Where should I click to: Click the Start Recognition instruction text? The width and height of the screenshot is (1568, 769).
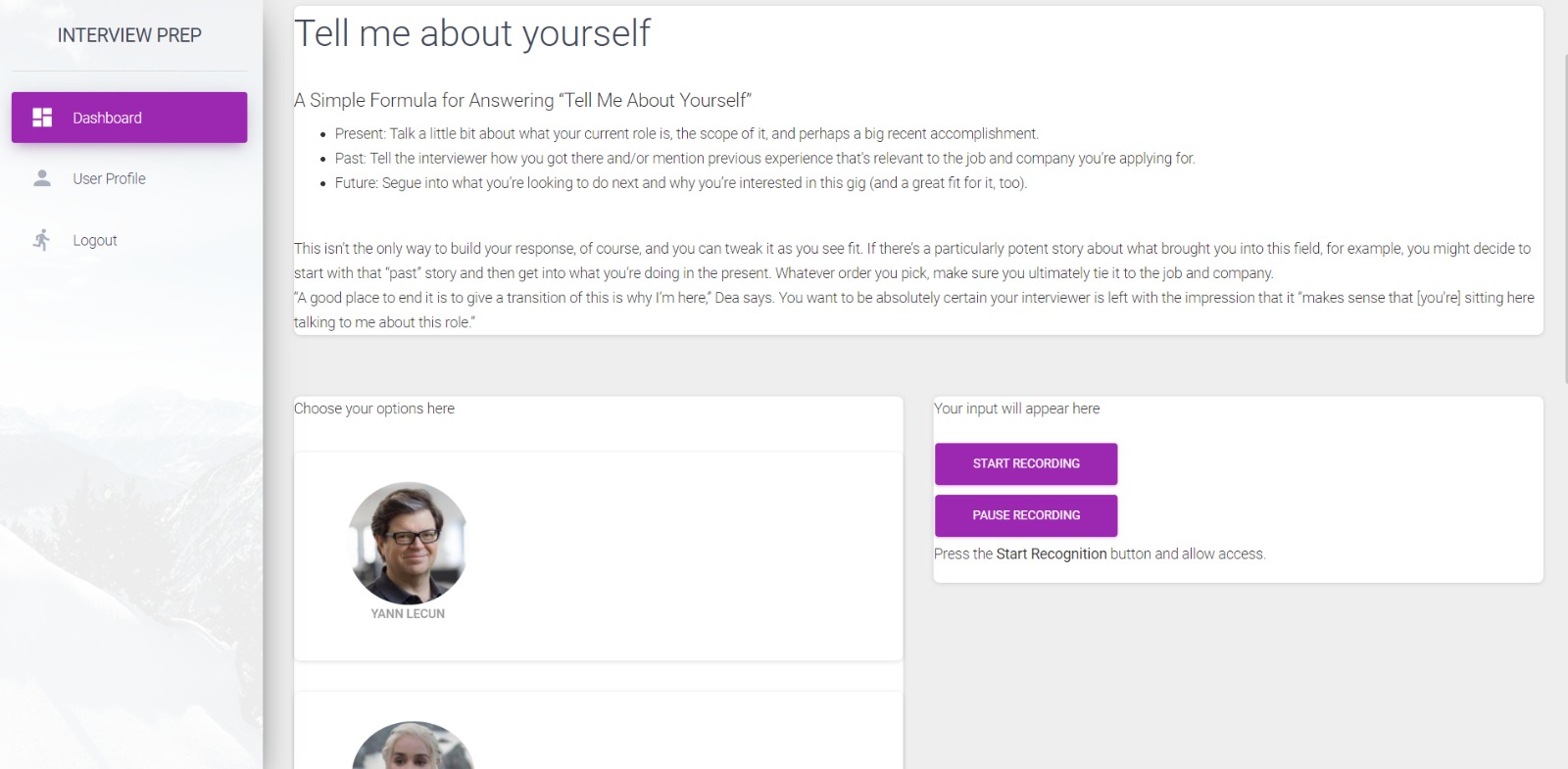click(1100, 554)
